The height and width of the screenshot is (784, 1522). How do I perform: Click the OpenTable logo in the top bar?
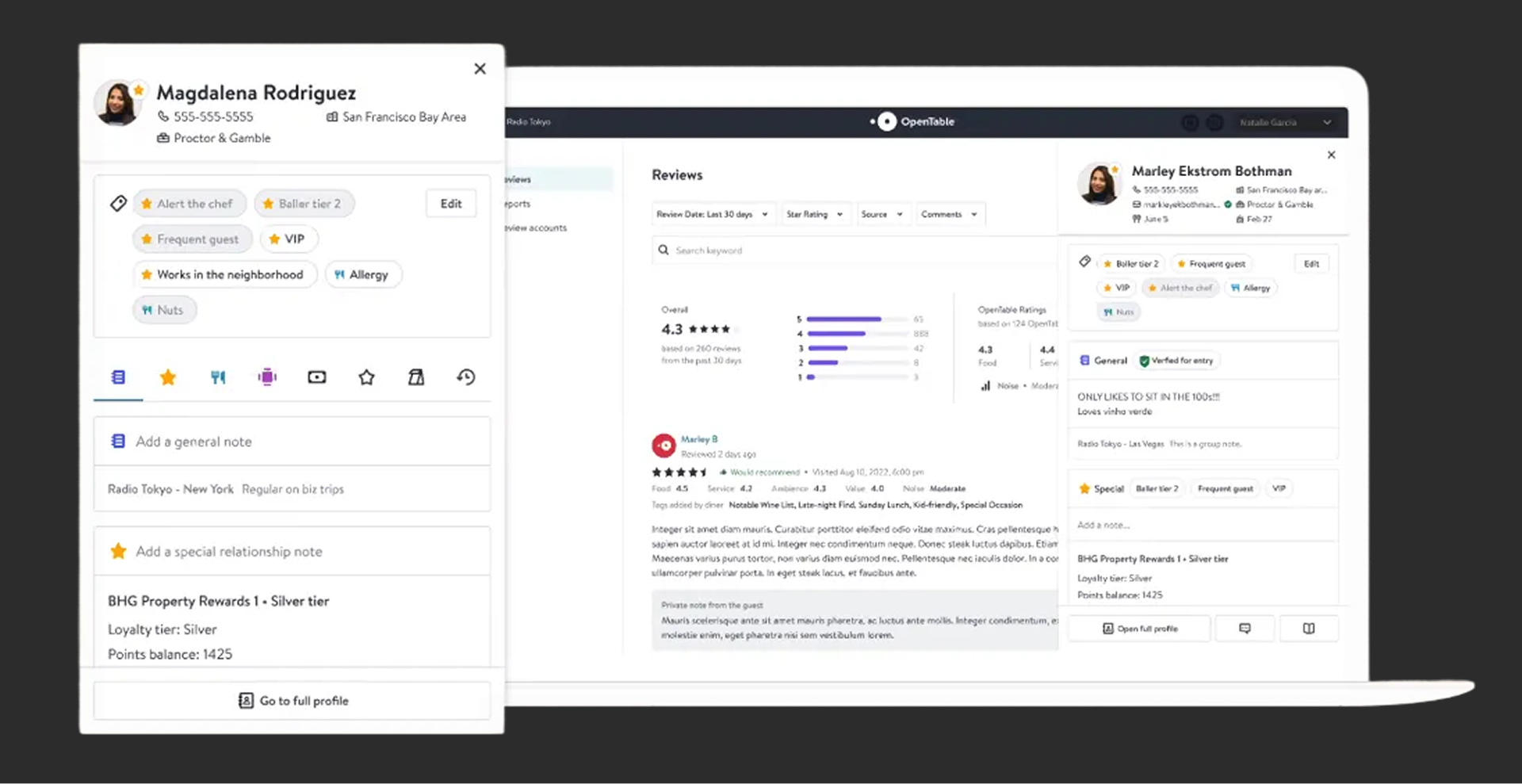pyautogui.click(x=912, y=121)
